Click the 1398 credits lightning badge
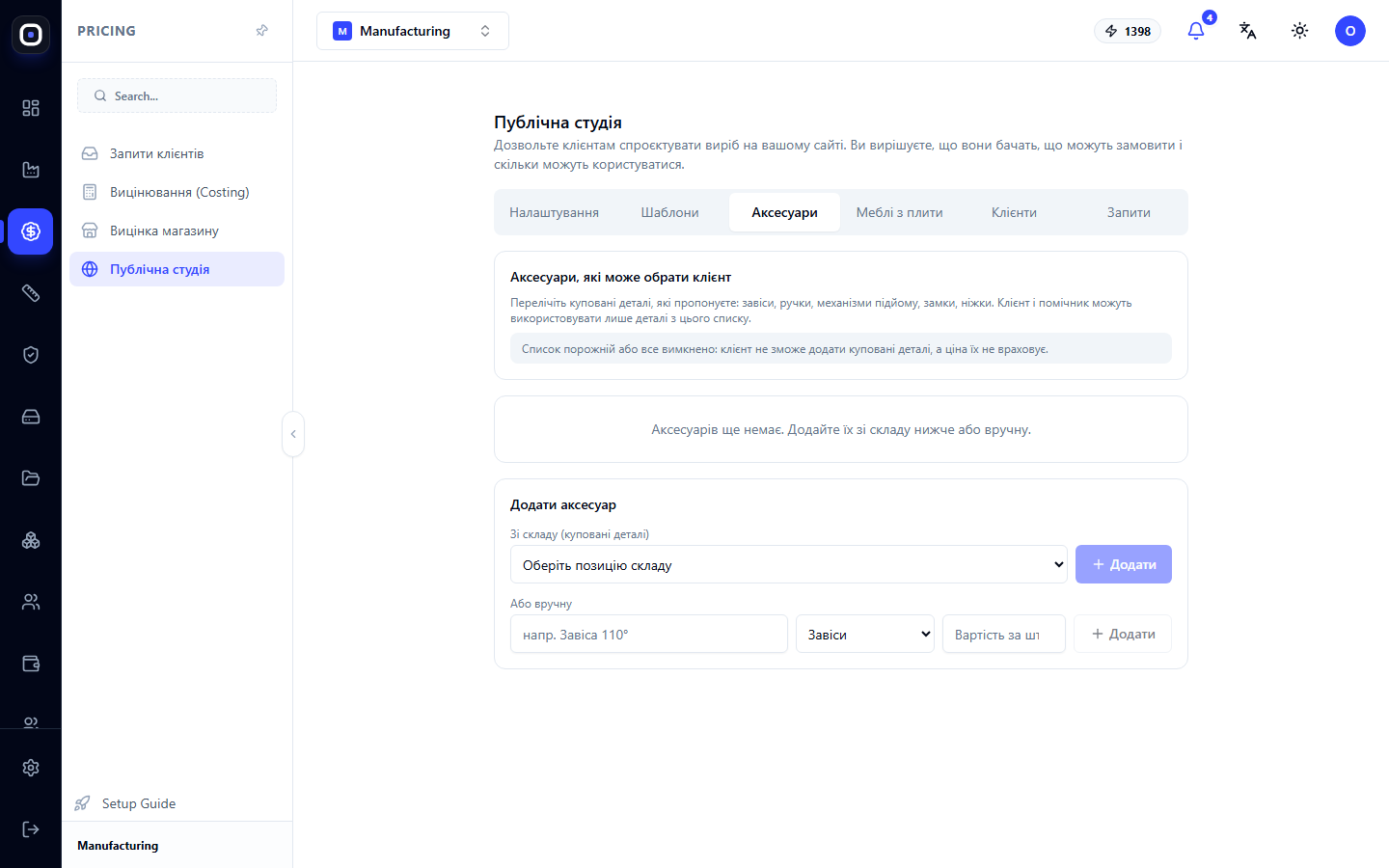This screenshot has width=1389, height=868. pos(1128,31)
